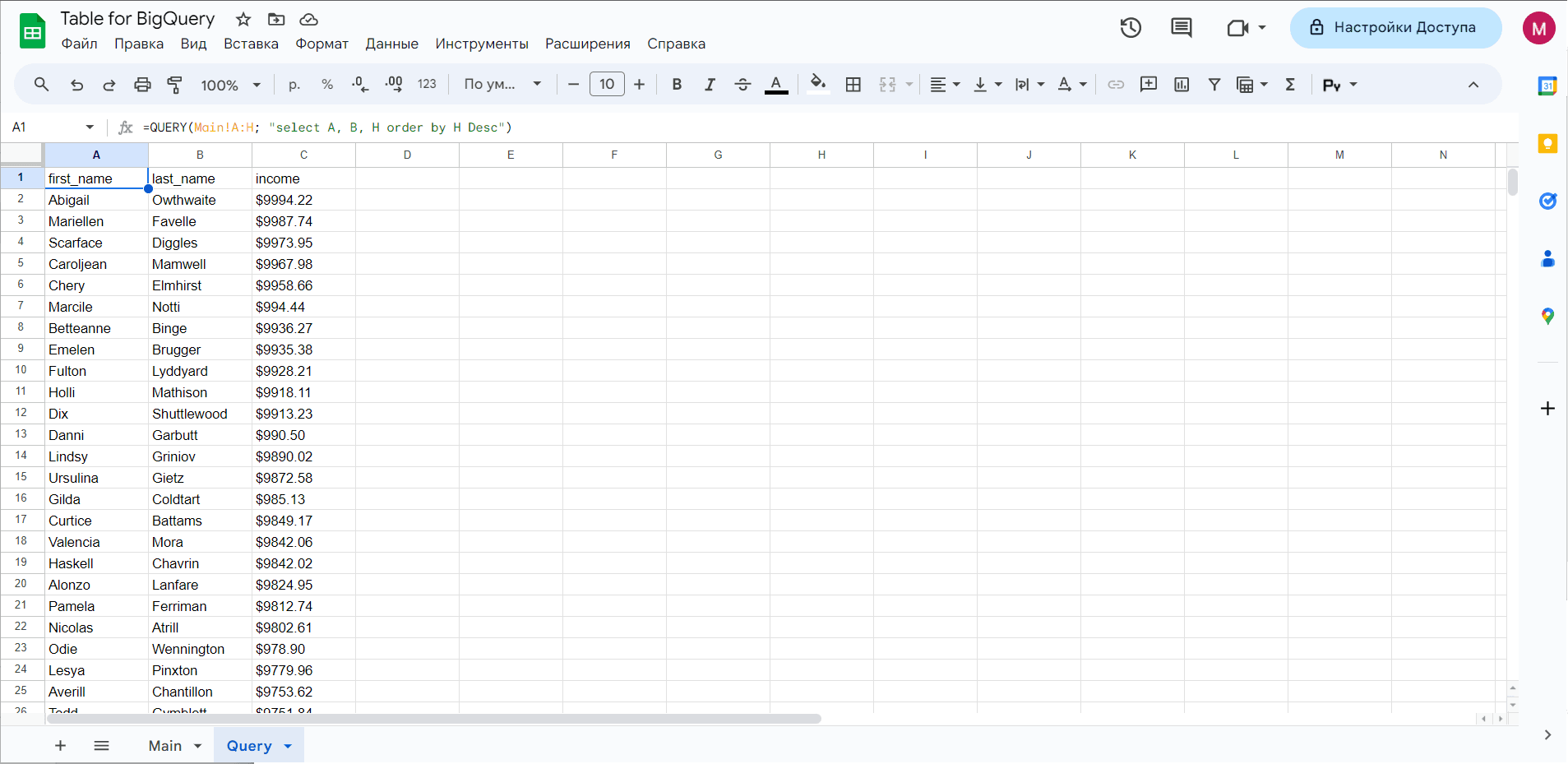This screenshot has height=764, width=1568.
Task: Open Google Calendar side panel
Action: 1547,86
